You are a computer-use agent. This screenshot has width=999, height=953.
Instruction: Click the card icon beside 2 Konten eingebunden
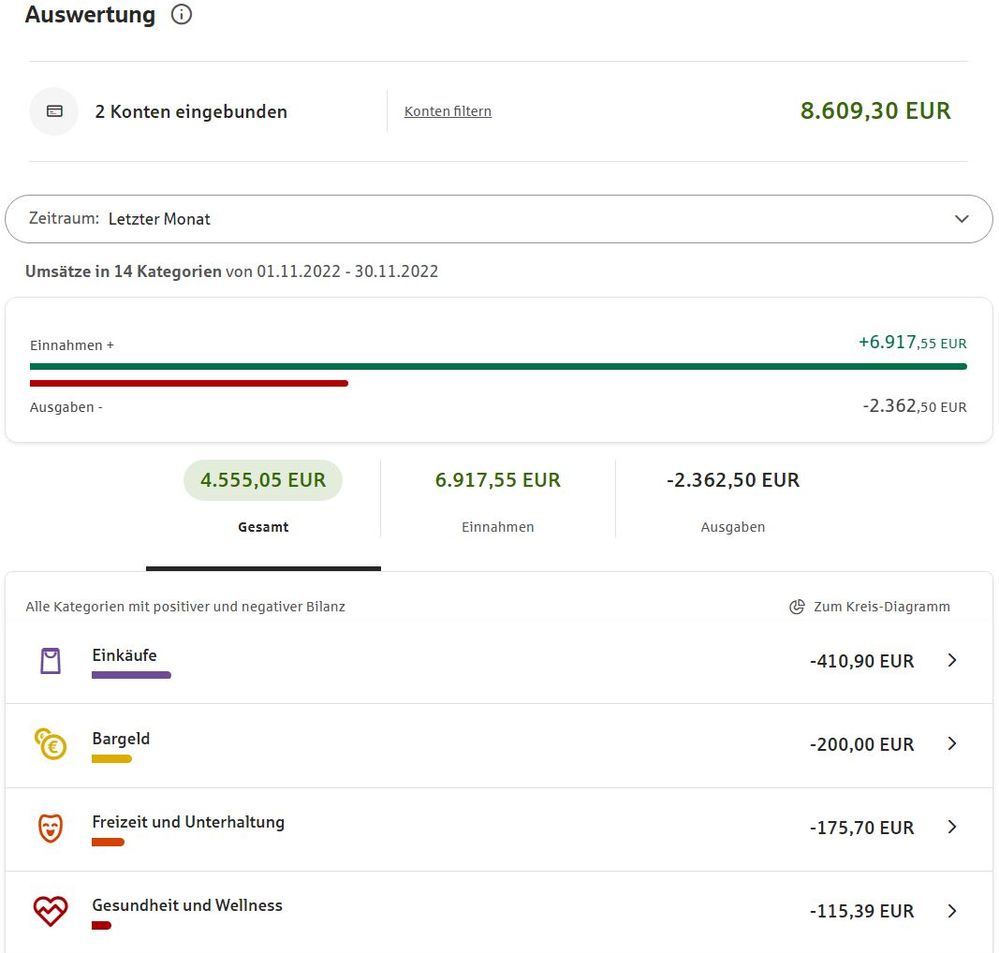tap(54, 111)
